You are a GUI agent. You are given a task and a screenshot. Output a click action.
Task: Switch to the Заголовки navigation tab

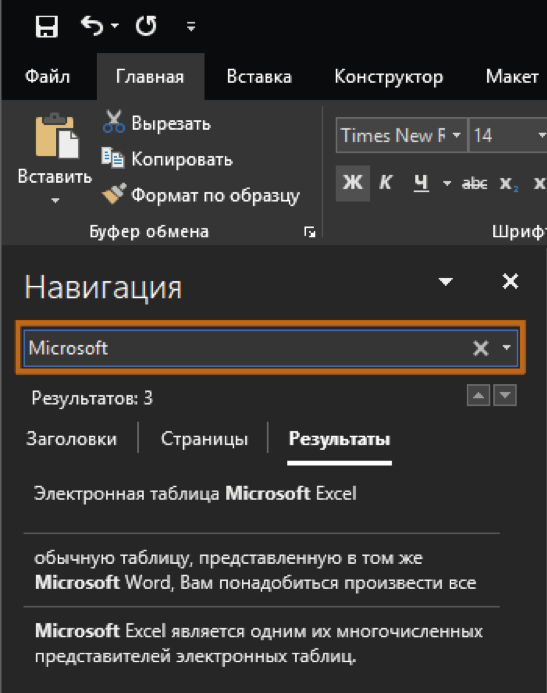[72, 439]
